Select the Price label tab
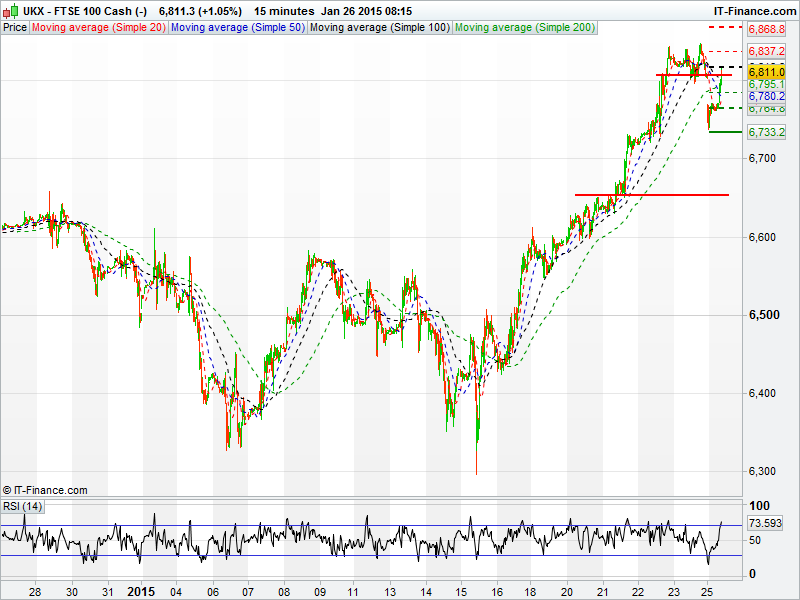 pos(15,28)
